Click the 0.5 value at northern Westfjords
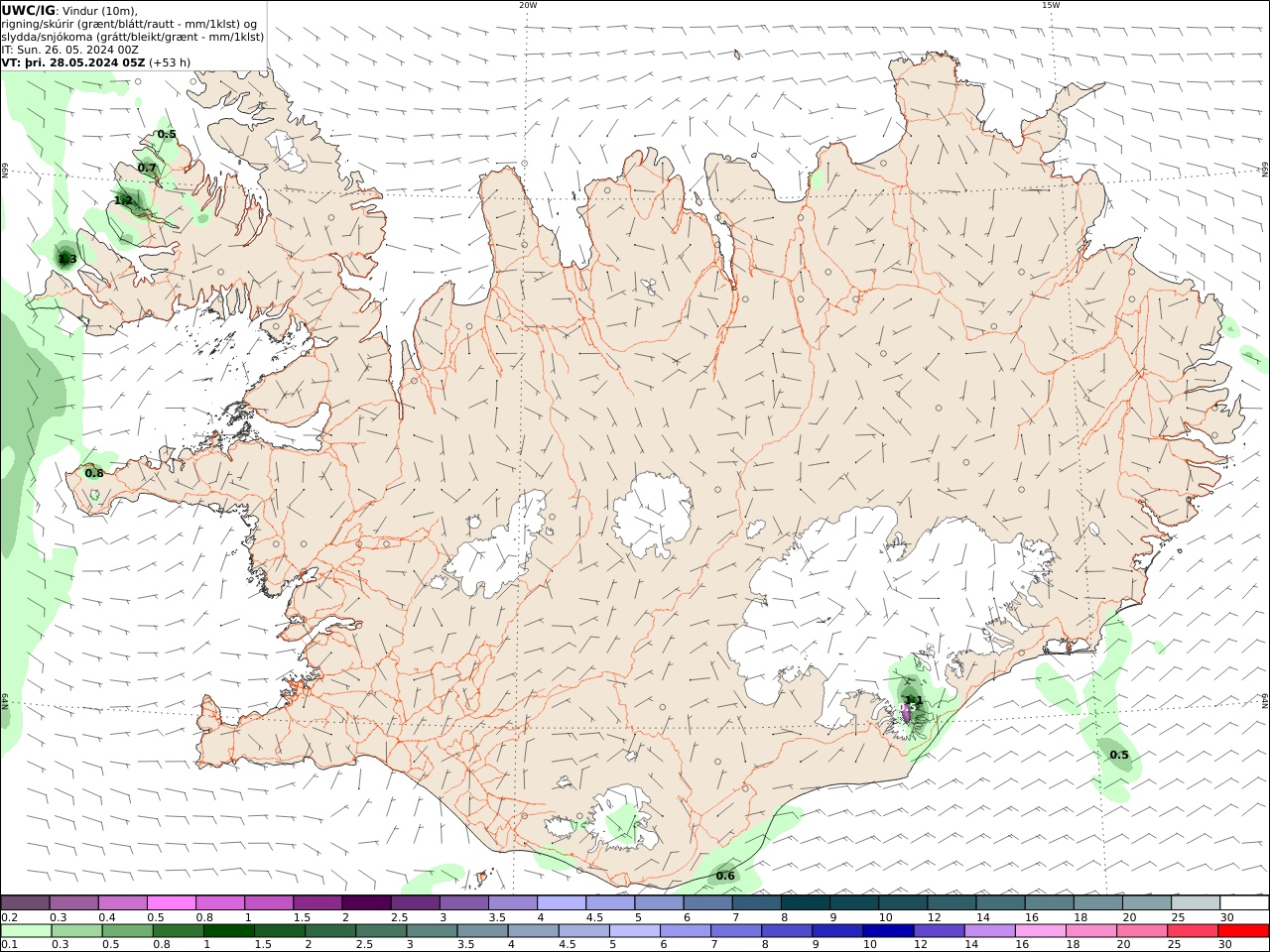 tap(167, 135)
